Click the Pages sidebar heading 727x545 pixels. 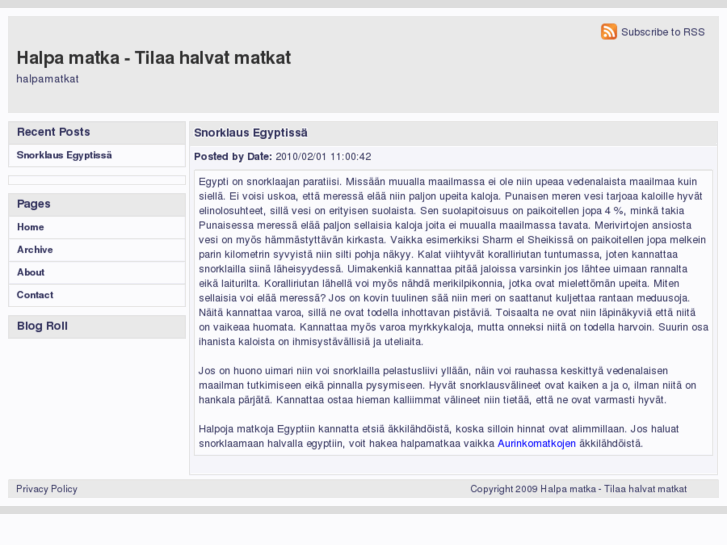(34, 204)
